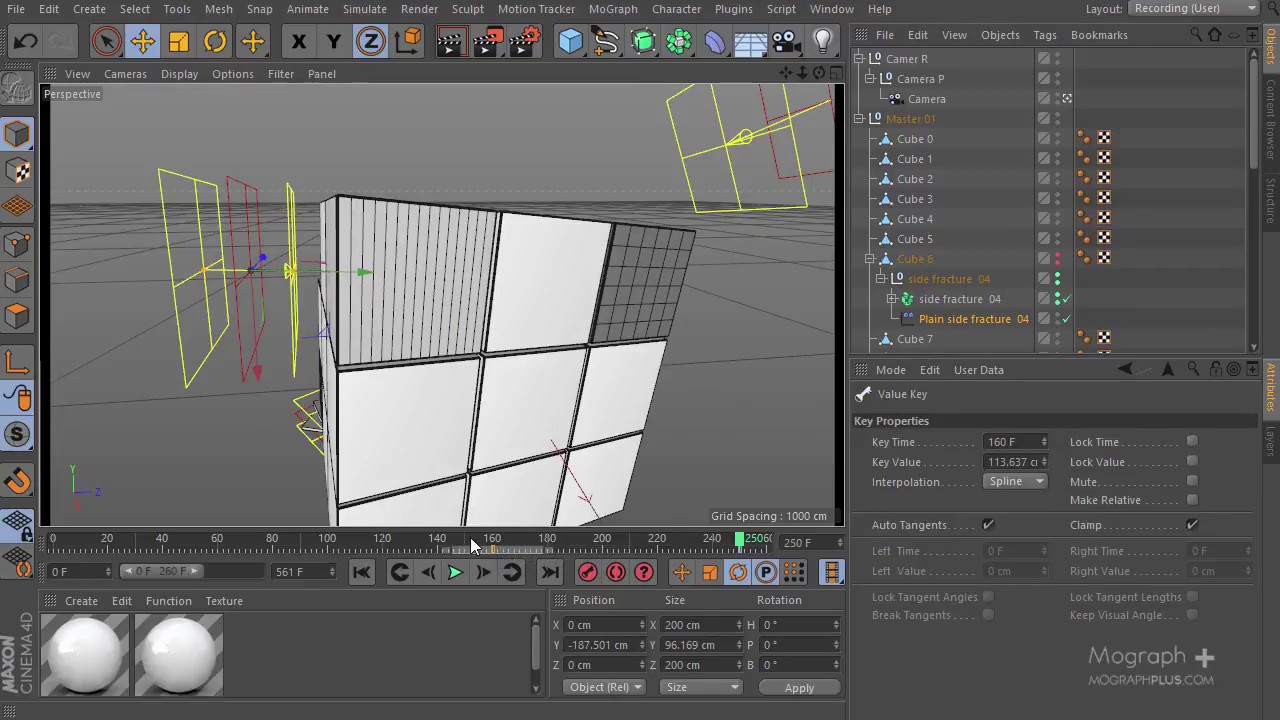This screenshot has height=720, width=1280.
Task: Open the Interpolation Spline dropdown
Action: click(x=1015, y=482)
